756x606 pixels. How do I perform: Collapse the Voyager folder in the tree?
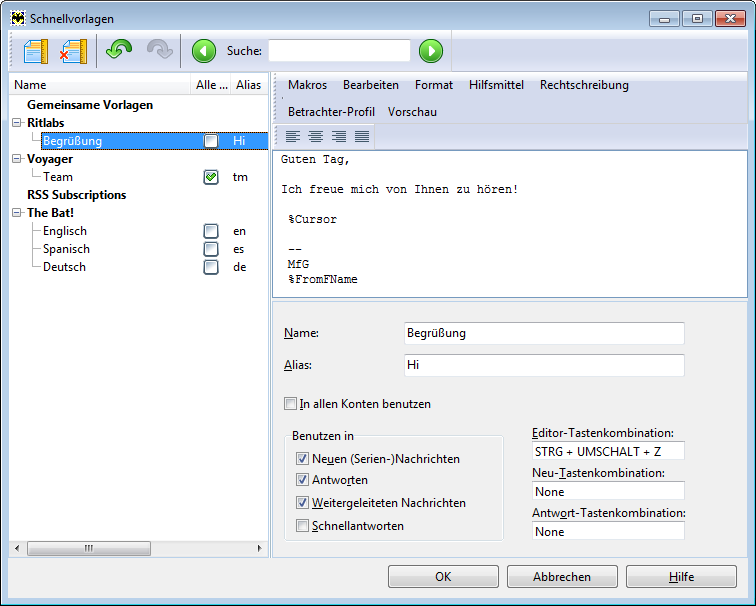coord(17,159)
